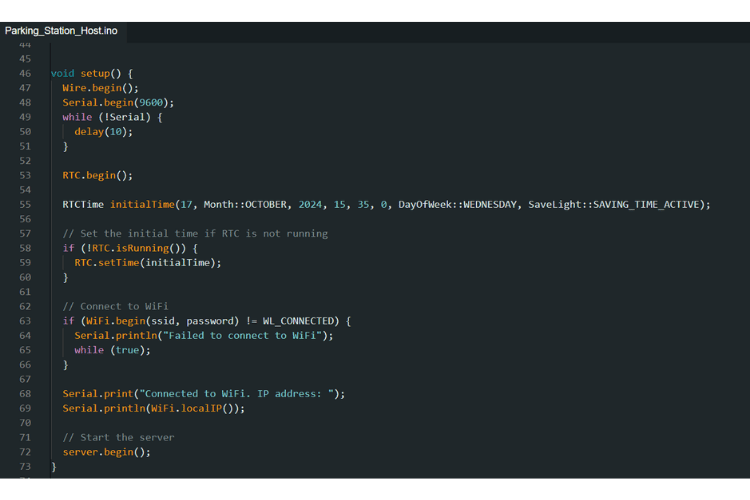Click the '// Start the server' comment

pos(118,437)
